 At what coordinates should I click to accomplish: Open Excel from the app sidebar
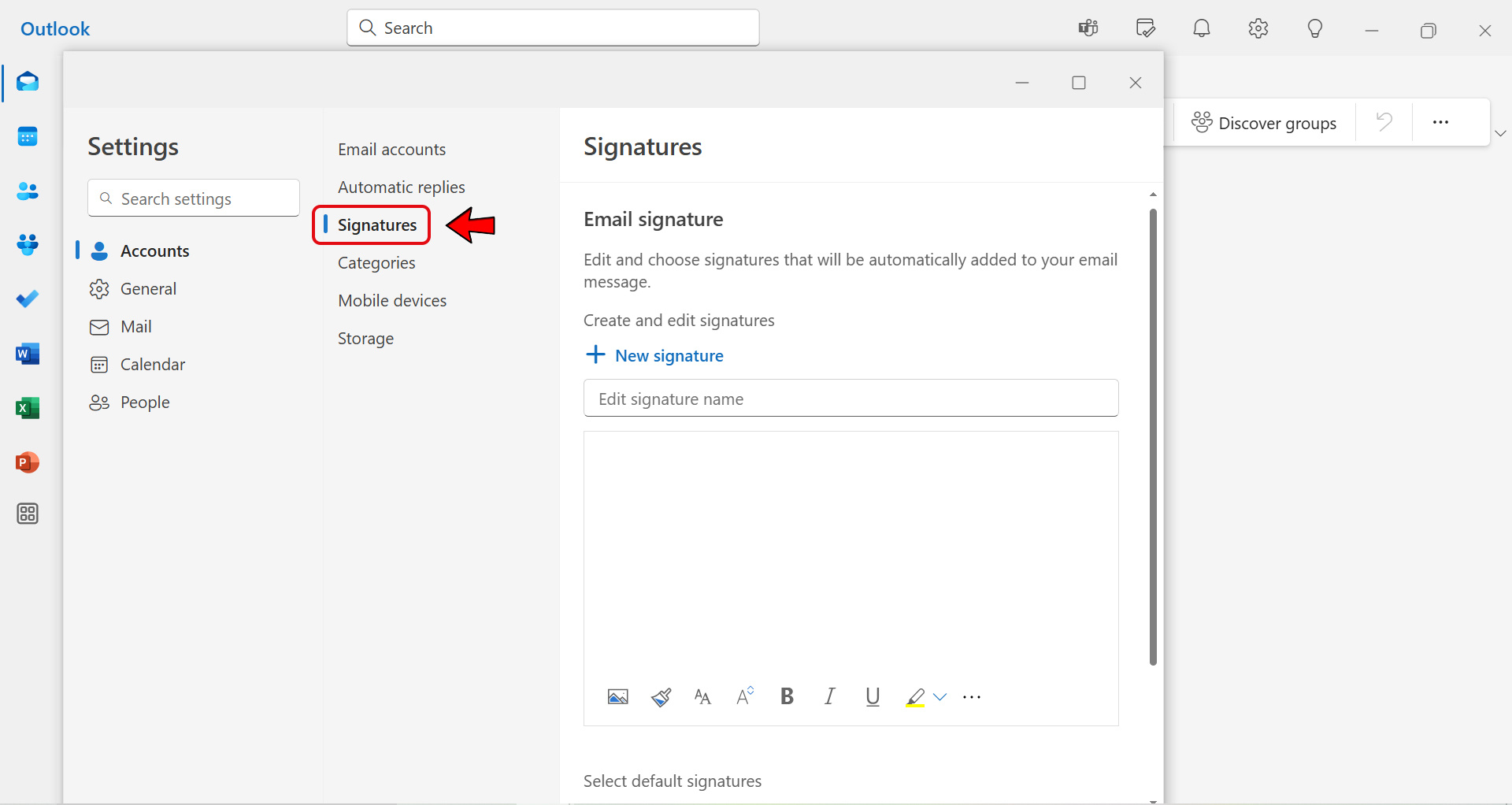(x=28, y=408)
